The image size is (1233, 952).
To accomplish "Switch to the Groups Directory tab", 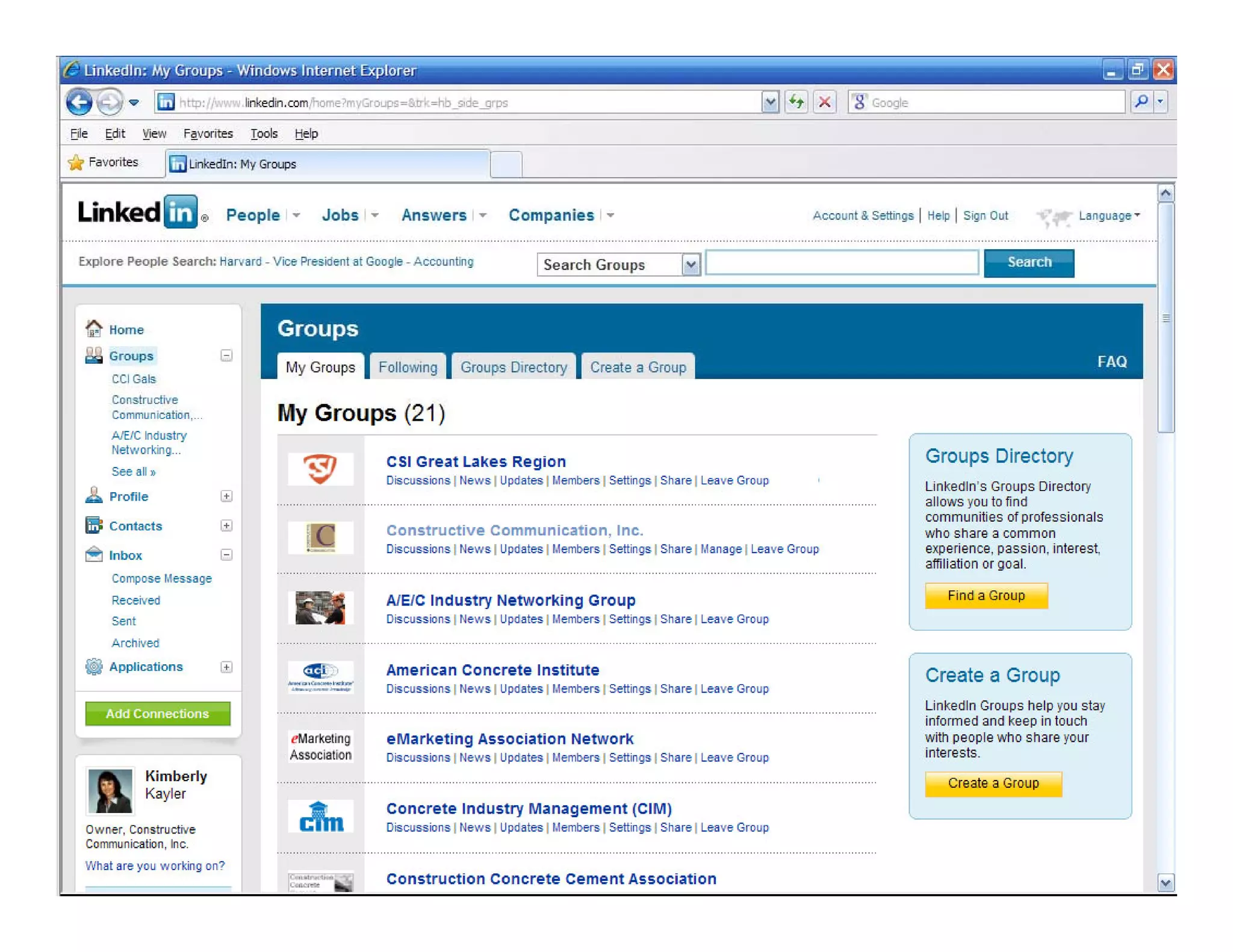I will (513, 367).
